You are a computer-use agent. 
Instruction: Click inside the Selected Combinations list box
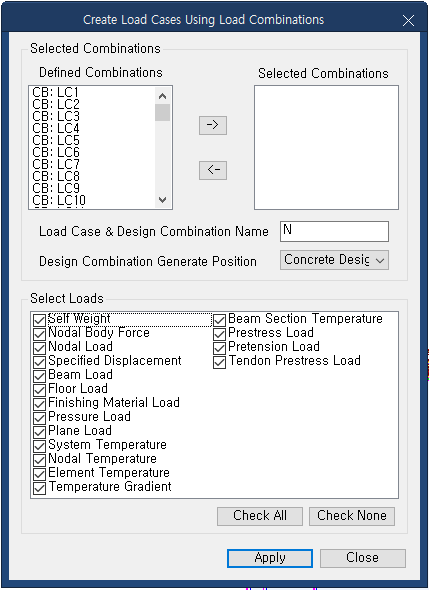coord(326,148)
